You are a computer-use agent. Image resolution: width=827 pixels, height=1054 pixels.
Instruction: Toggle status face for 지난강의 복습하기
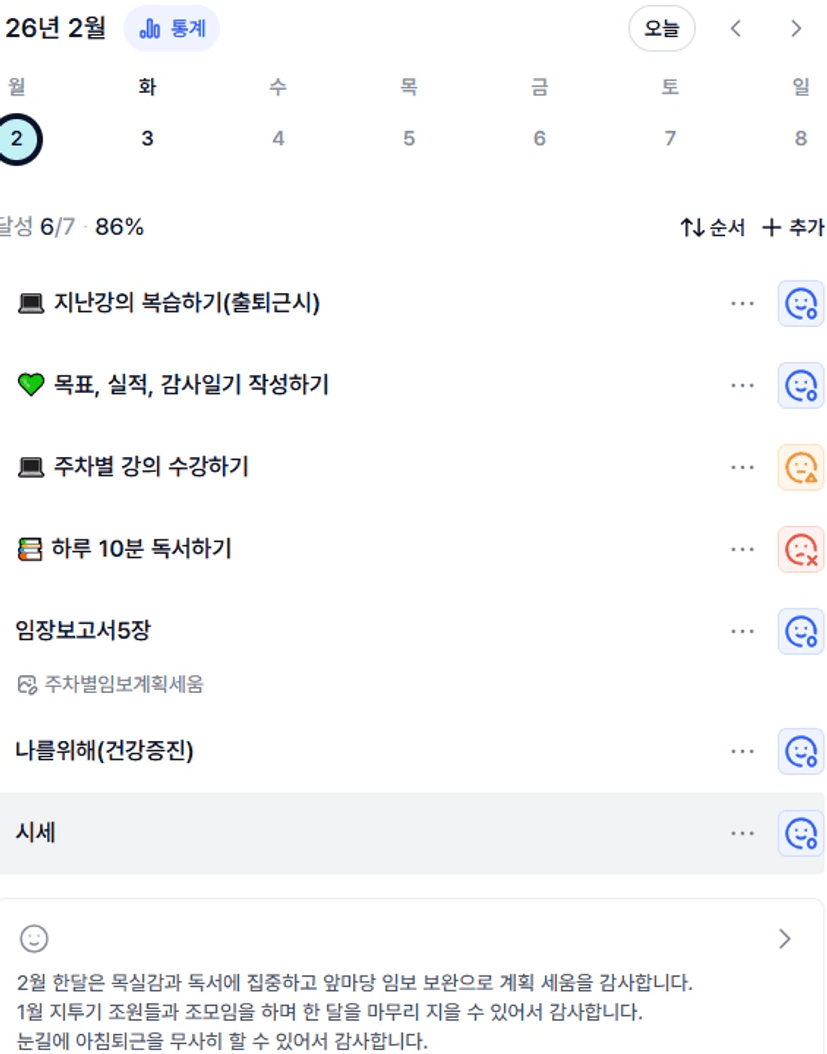point(801,303)
